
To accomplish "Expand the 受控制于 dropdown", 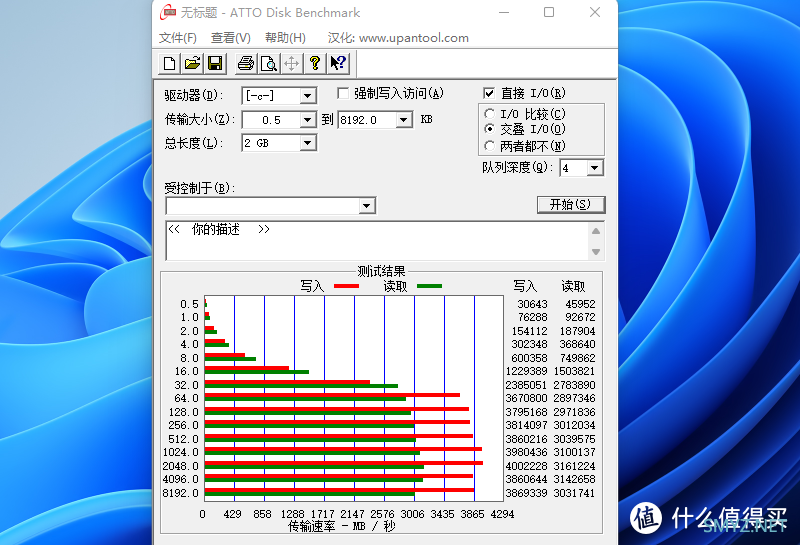I will [x=366, y=206].
